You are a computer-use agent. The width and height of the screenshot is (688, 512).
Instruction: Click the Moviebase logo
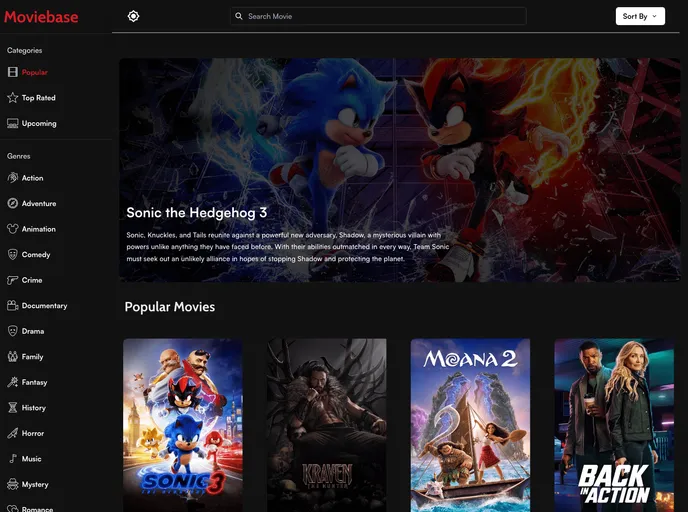tap(41, 17)
